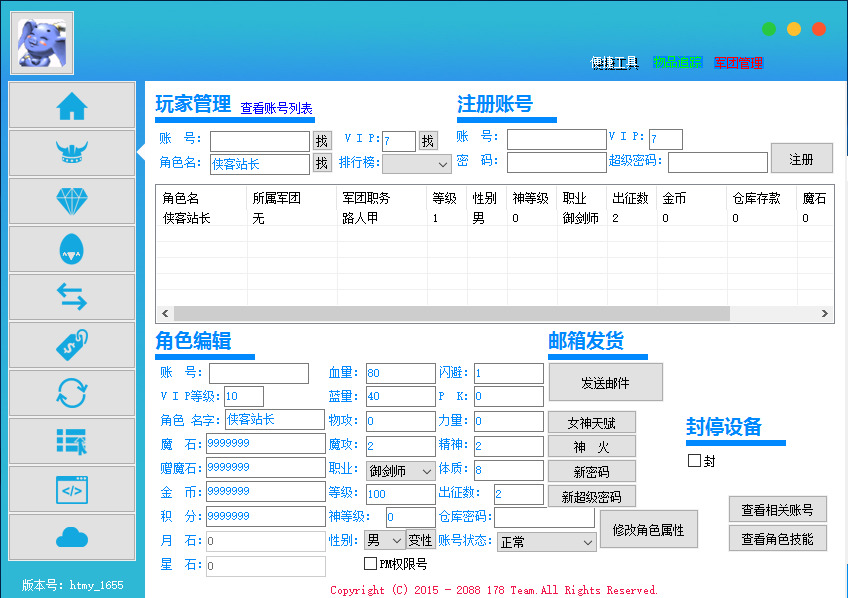
Task: Open the 查看账号列表 link
Action: click(276, 108)
